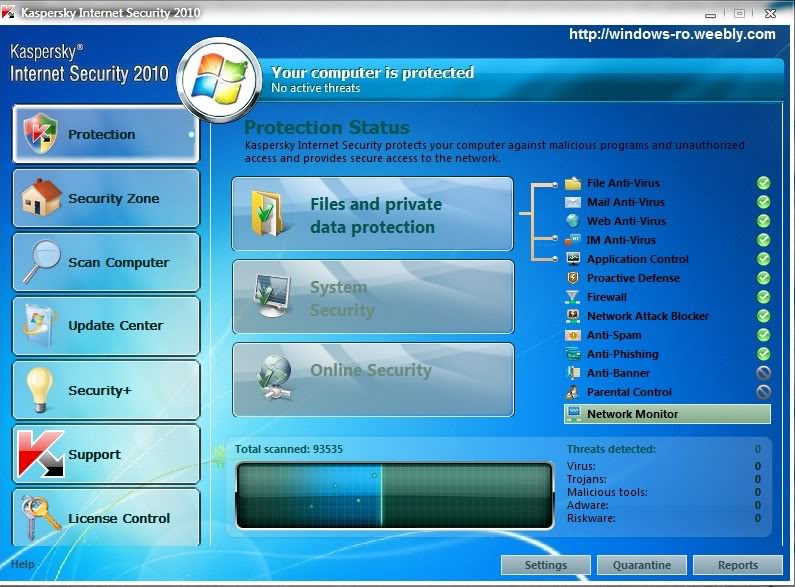The width and height of the screenshot is (795, 587).
Task: Click the Update Center icon
Action: point(39,325)
